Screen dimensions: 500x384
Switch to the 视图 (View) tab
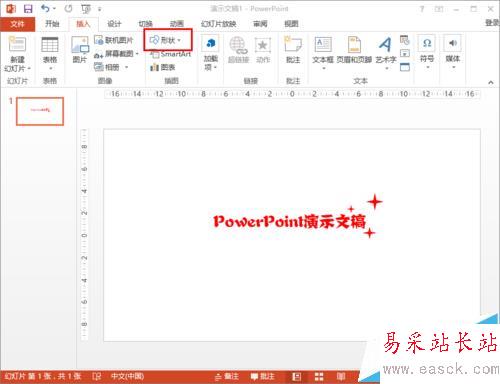(291, 24)
